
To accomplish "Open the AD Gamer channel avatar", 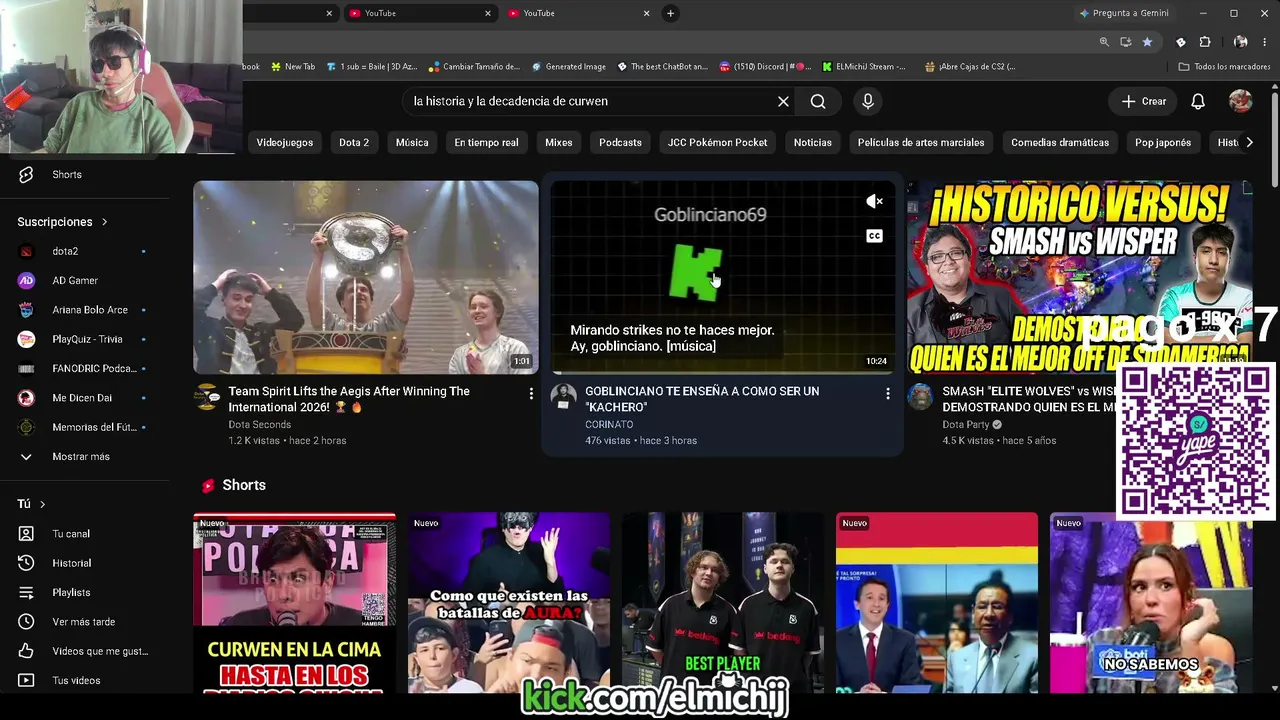I will (x=26, y=281).
